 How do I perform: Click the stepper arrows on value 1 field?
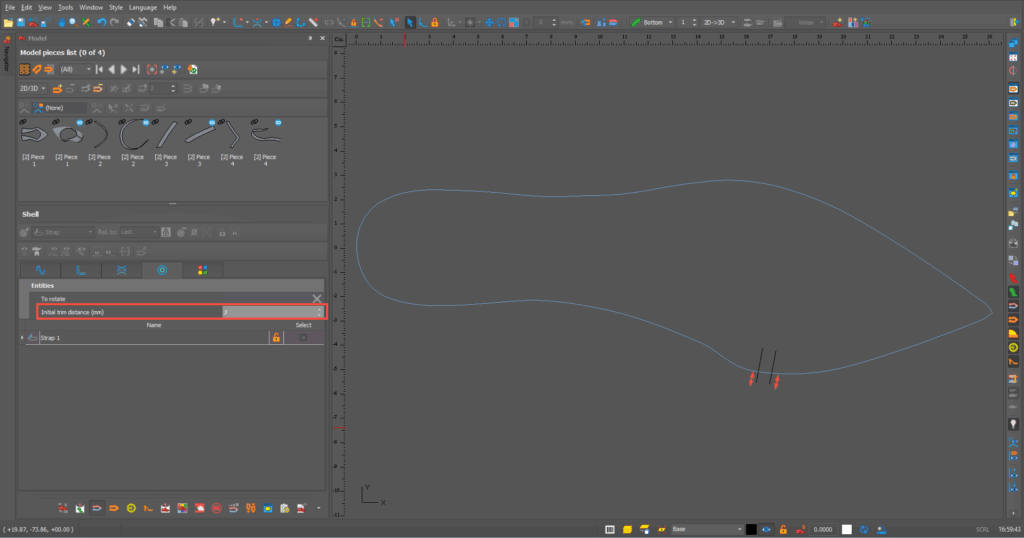[x=694, y=22]
